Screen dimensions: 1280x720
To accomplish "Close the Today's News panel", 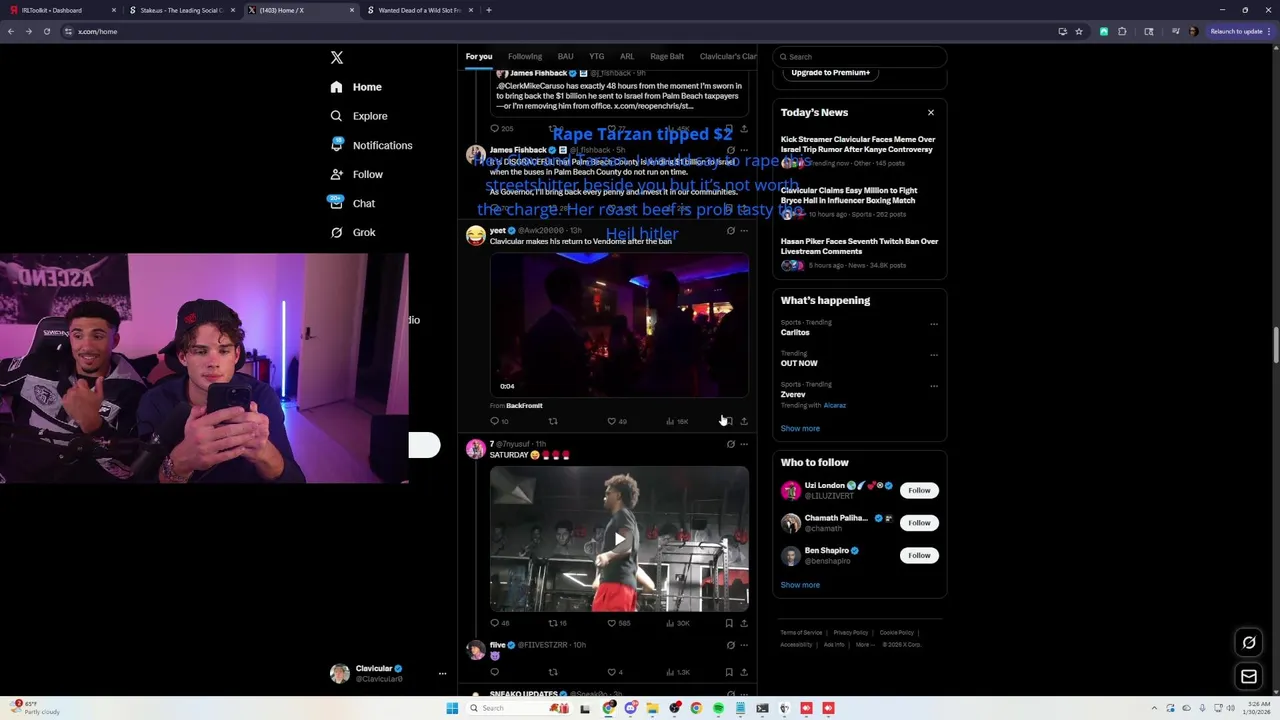I will [931, 113].
